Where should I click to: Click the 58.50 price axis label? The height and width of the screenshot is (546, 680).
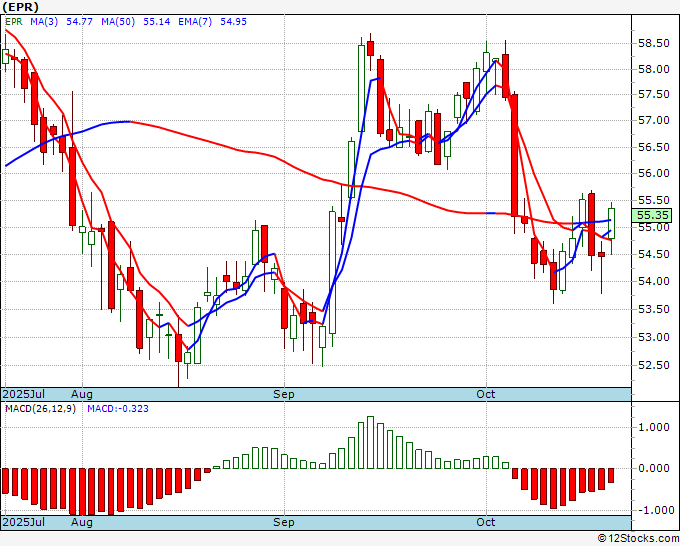coord(654,43)
